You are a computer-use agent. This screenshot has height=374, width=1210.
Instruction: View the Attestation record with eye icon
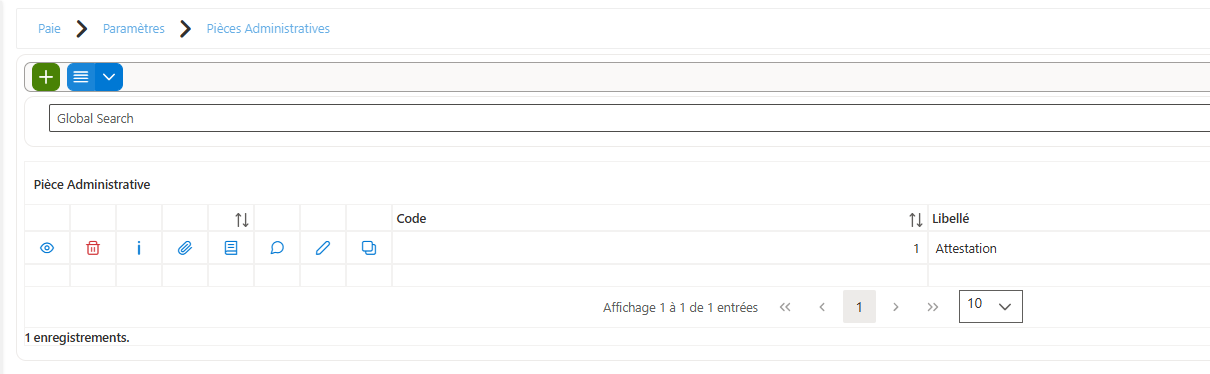tap(47, 248)
